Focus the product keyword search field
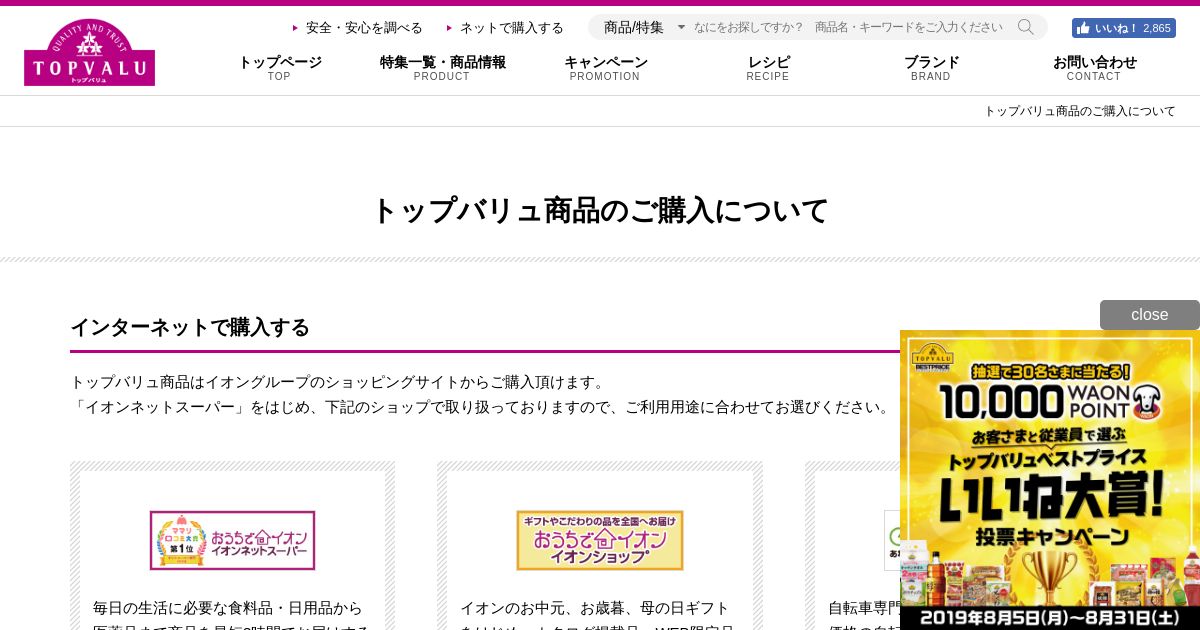Viewport: 1200px width, 630px height. [x=848, y=27]
